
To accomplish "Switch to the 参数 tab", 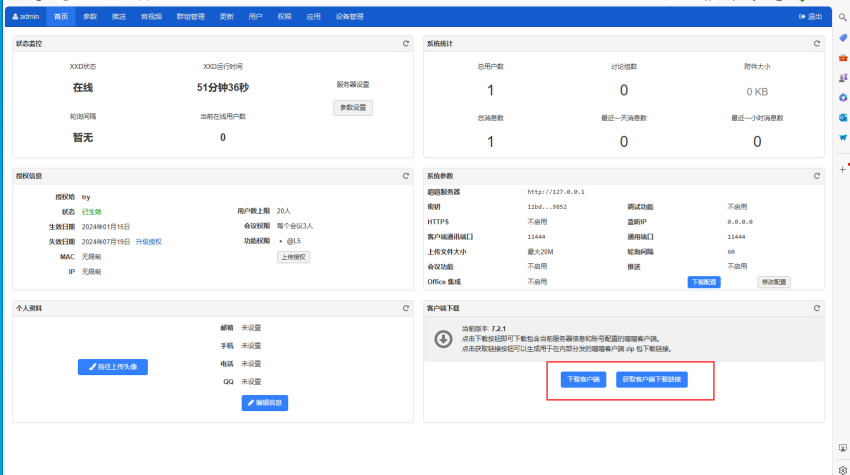I will coord(90,17).
